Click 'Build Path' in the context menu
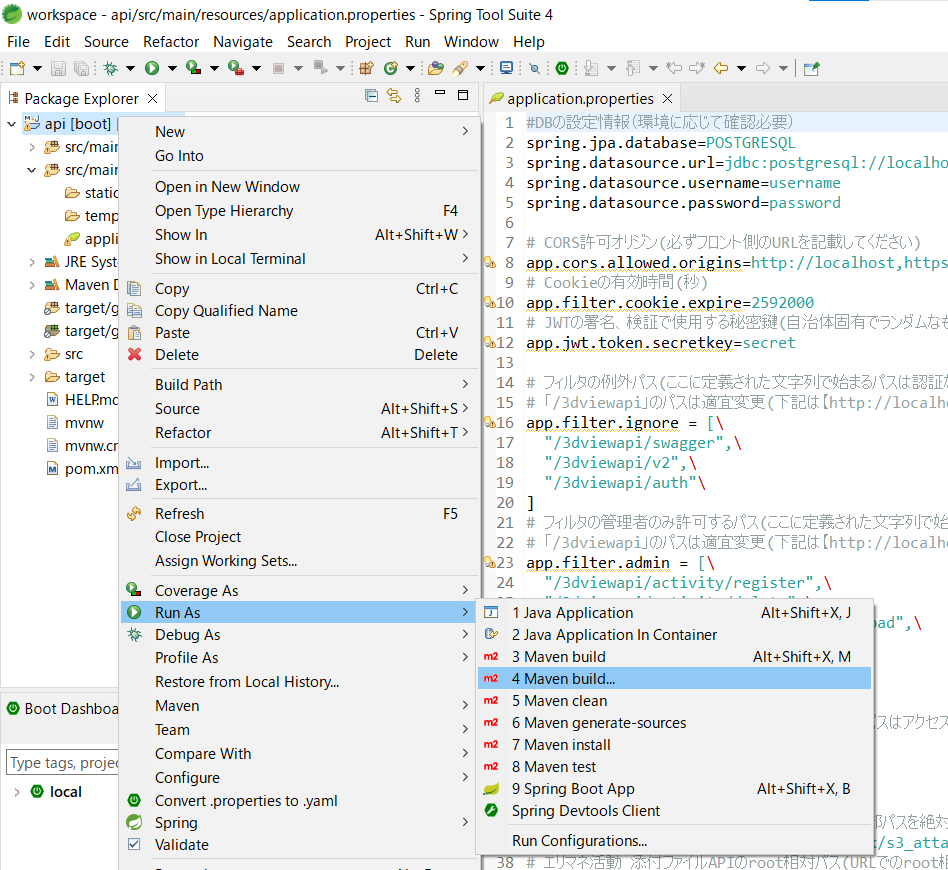This screenshot has width=948, height=870. (299, 385)
